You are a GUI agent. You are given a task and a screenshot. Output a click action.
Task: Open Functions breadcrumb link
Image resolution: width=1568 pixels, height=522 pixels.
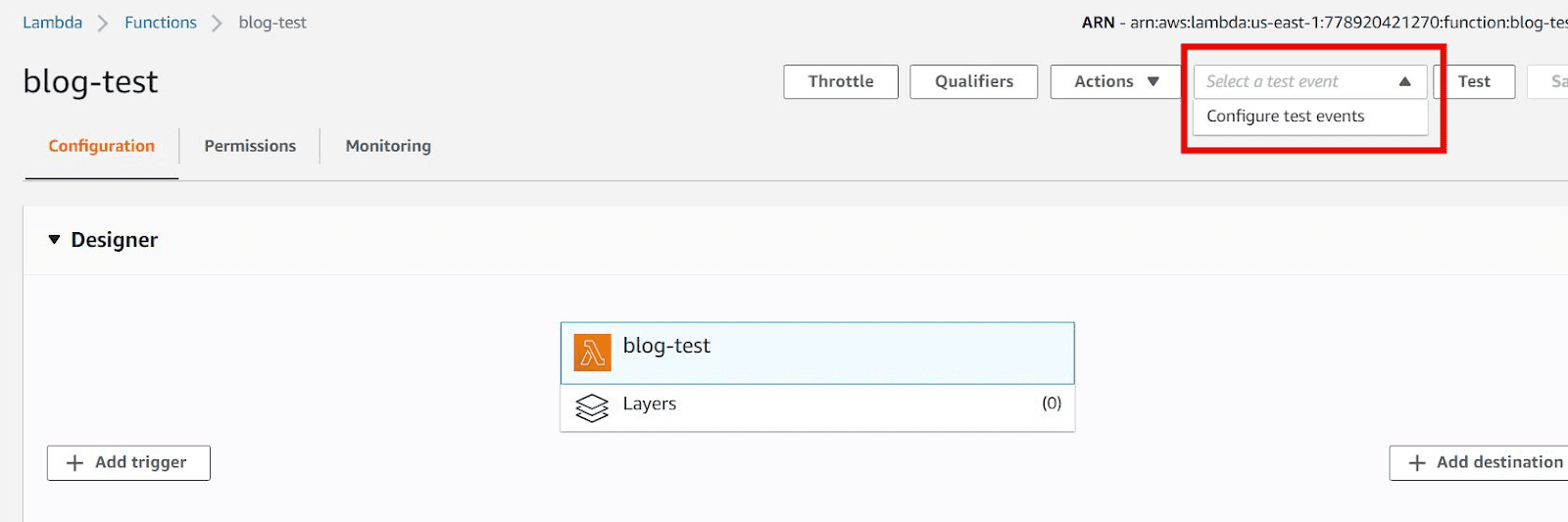[161, 23]
